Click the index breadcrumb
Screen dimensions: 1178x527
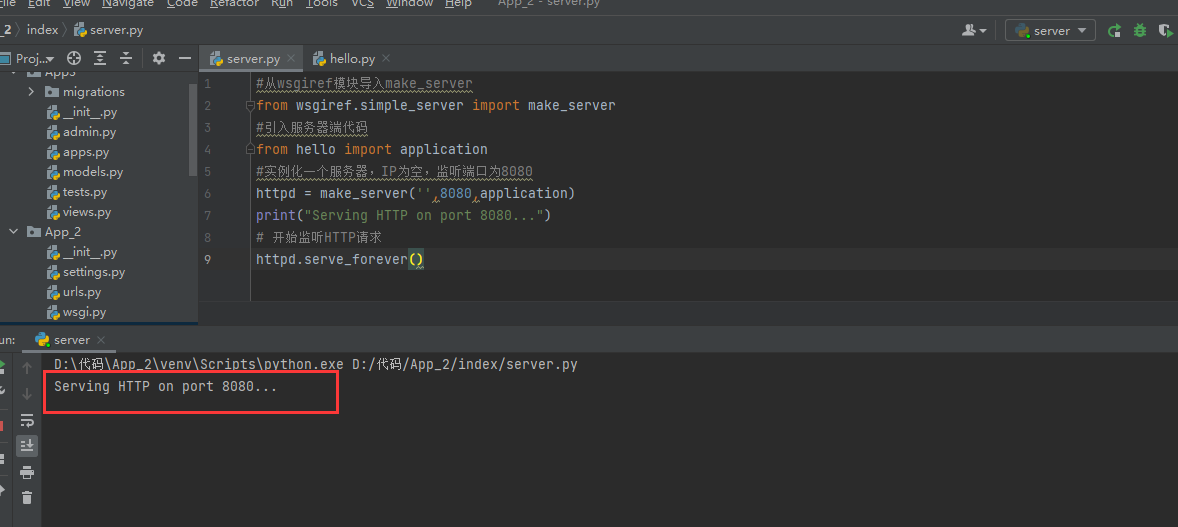42,30
